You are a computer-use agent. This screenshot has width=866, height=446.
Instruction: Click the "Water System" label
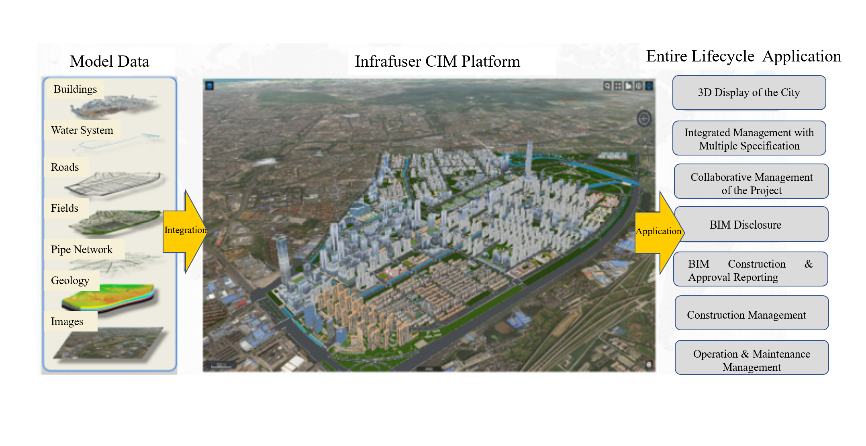point(82,131)
